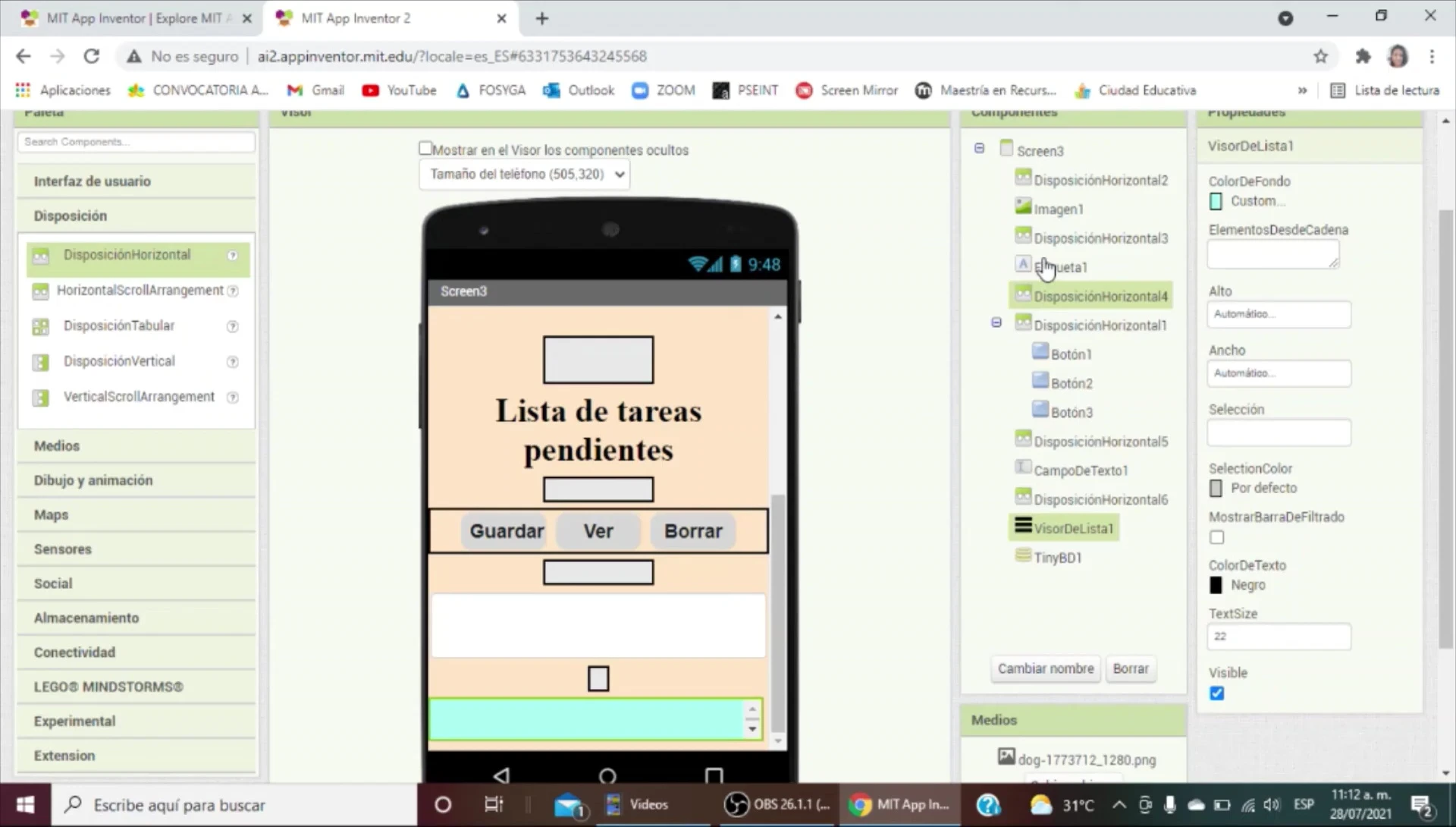Select Botón1 in the component tree
The image size is (1456, 827).
(1071, 354)
